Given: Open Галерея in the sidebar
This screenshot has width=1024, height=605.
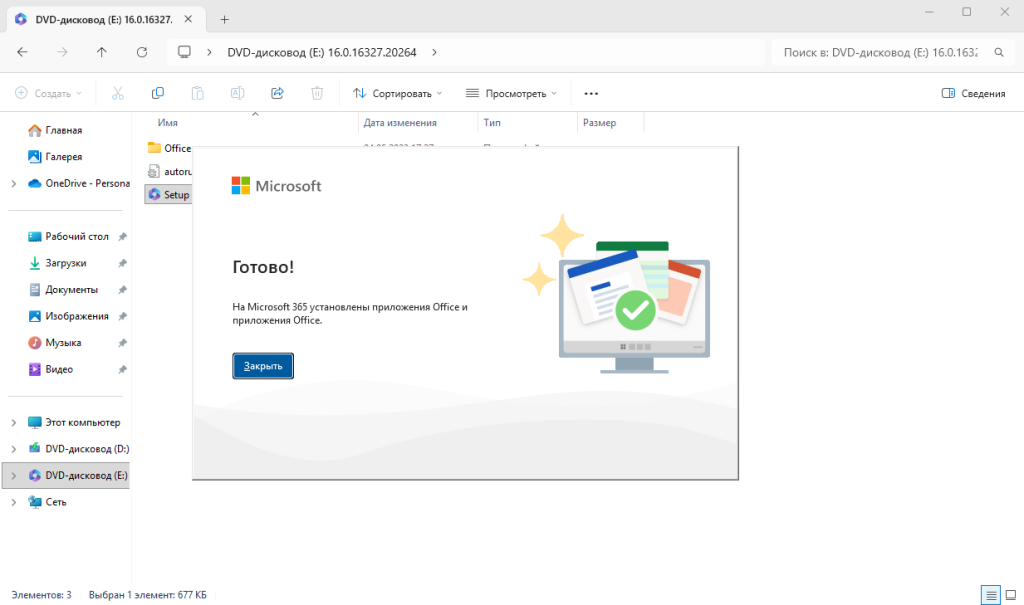Looking at the screenshot, I should [x=63, y=157].
